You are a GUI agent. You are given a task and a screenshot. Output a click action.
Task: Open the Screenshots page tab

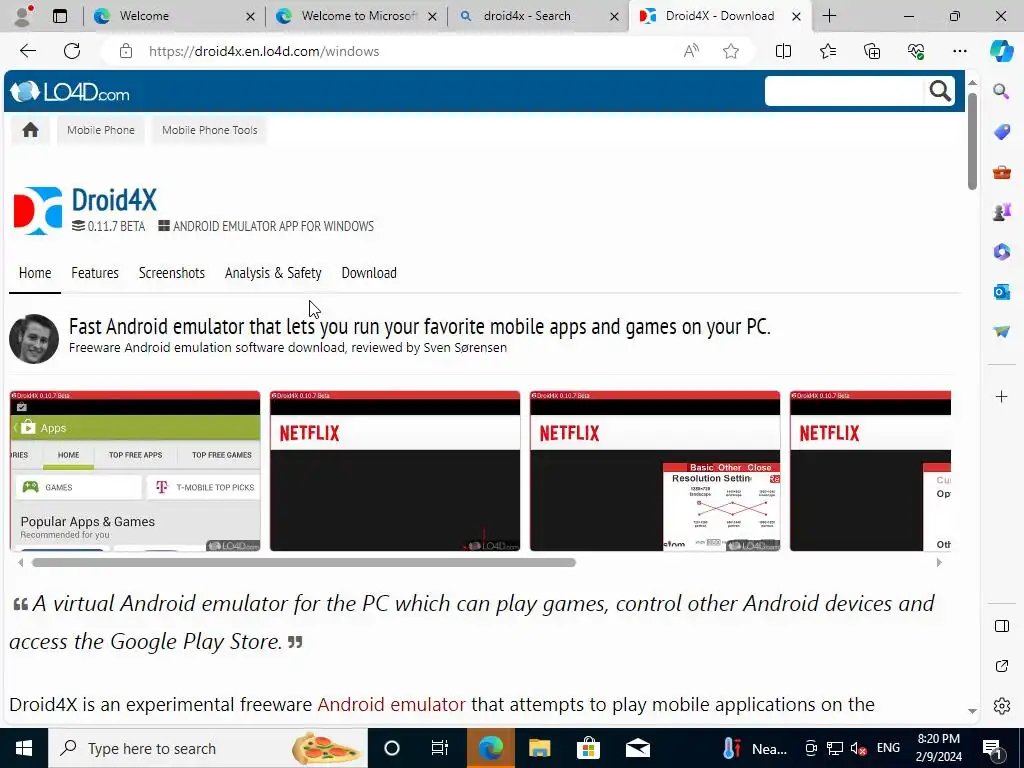coord(172,273)
